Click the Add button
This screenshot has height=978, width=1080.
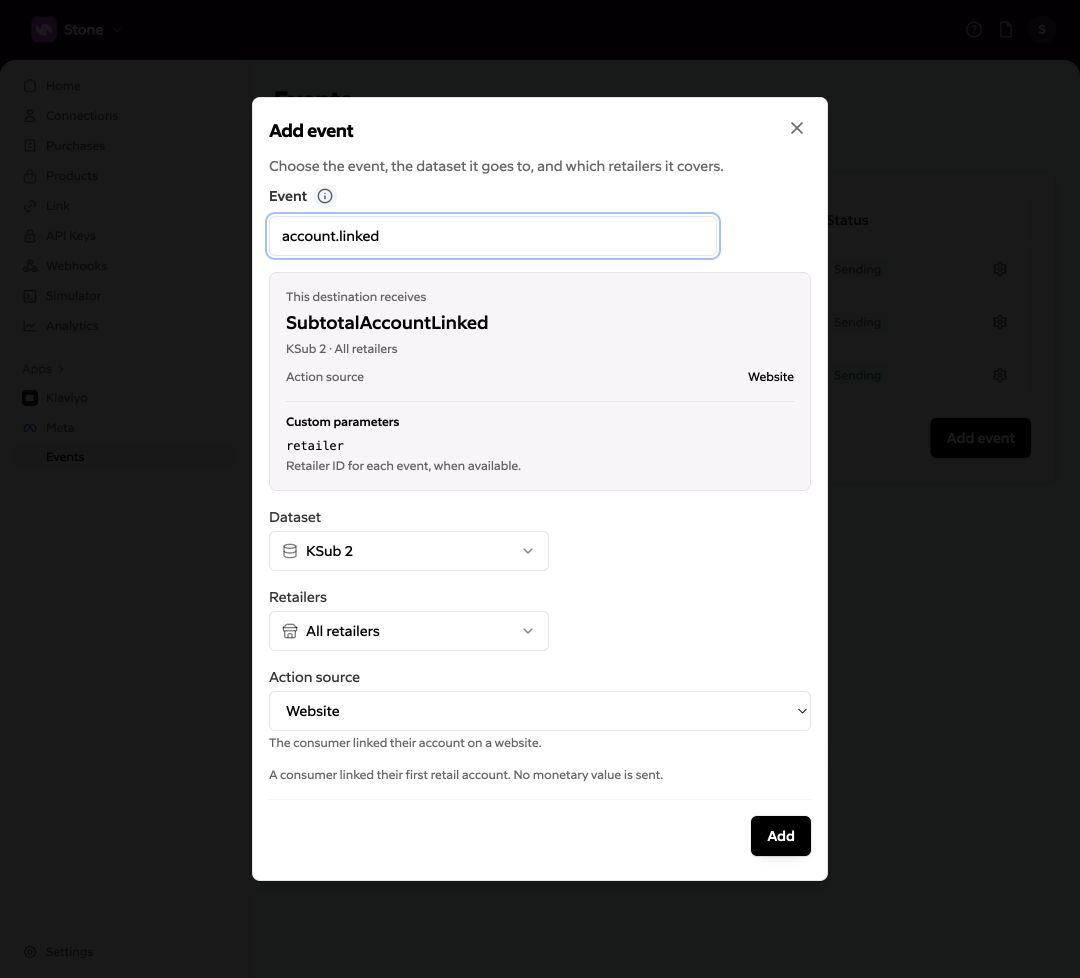click(780, 836)
